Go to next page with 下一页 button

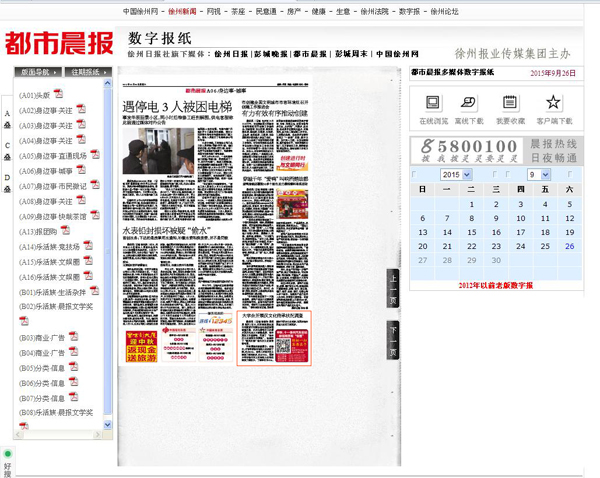(x=394, y=340)
